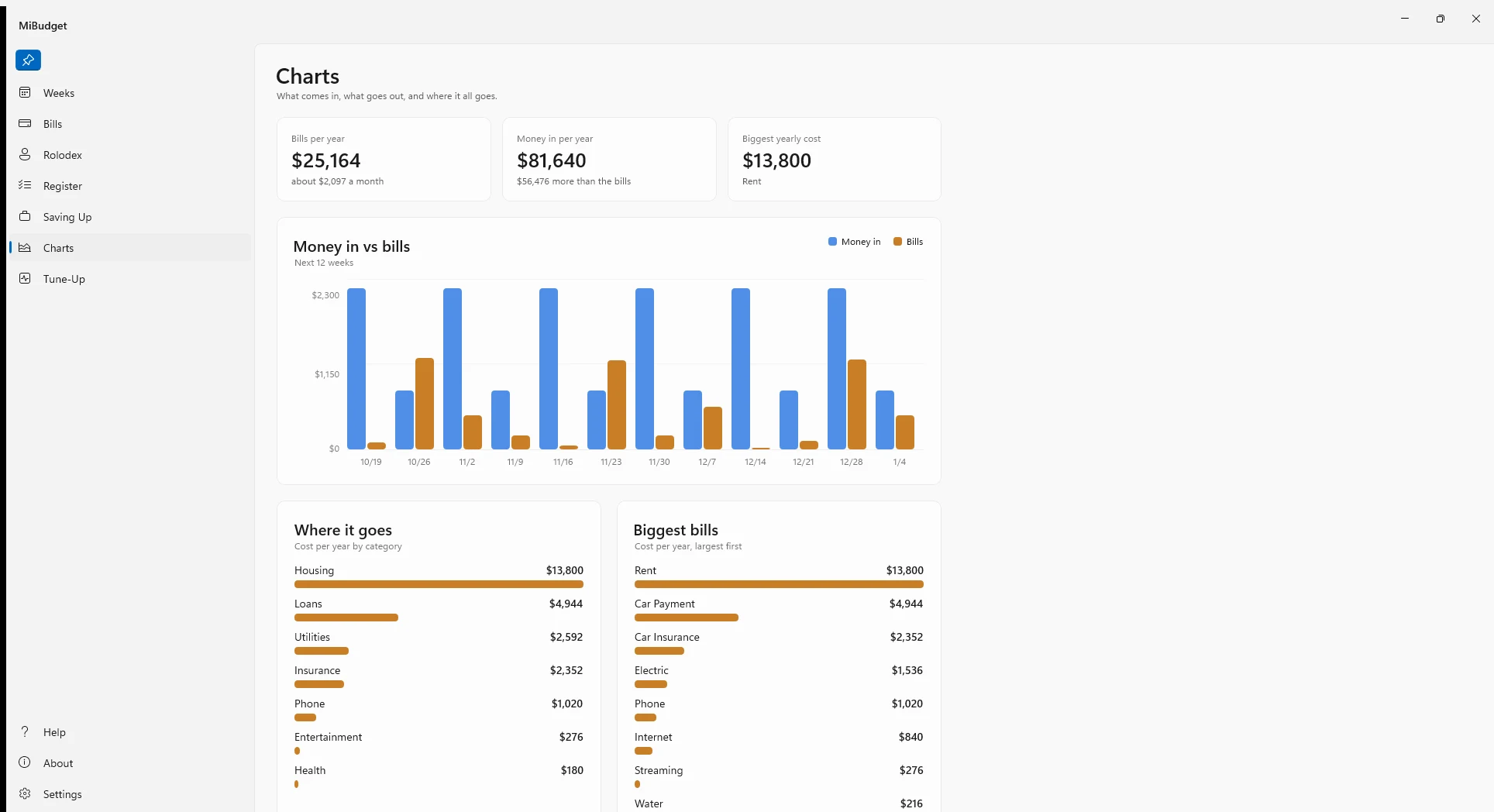Click the Saving Up icon

click(x=25, y=216)
